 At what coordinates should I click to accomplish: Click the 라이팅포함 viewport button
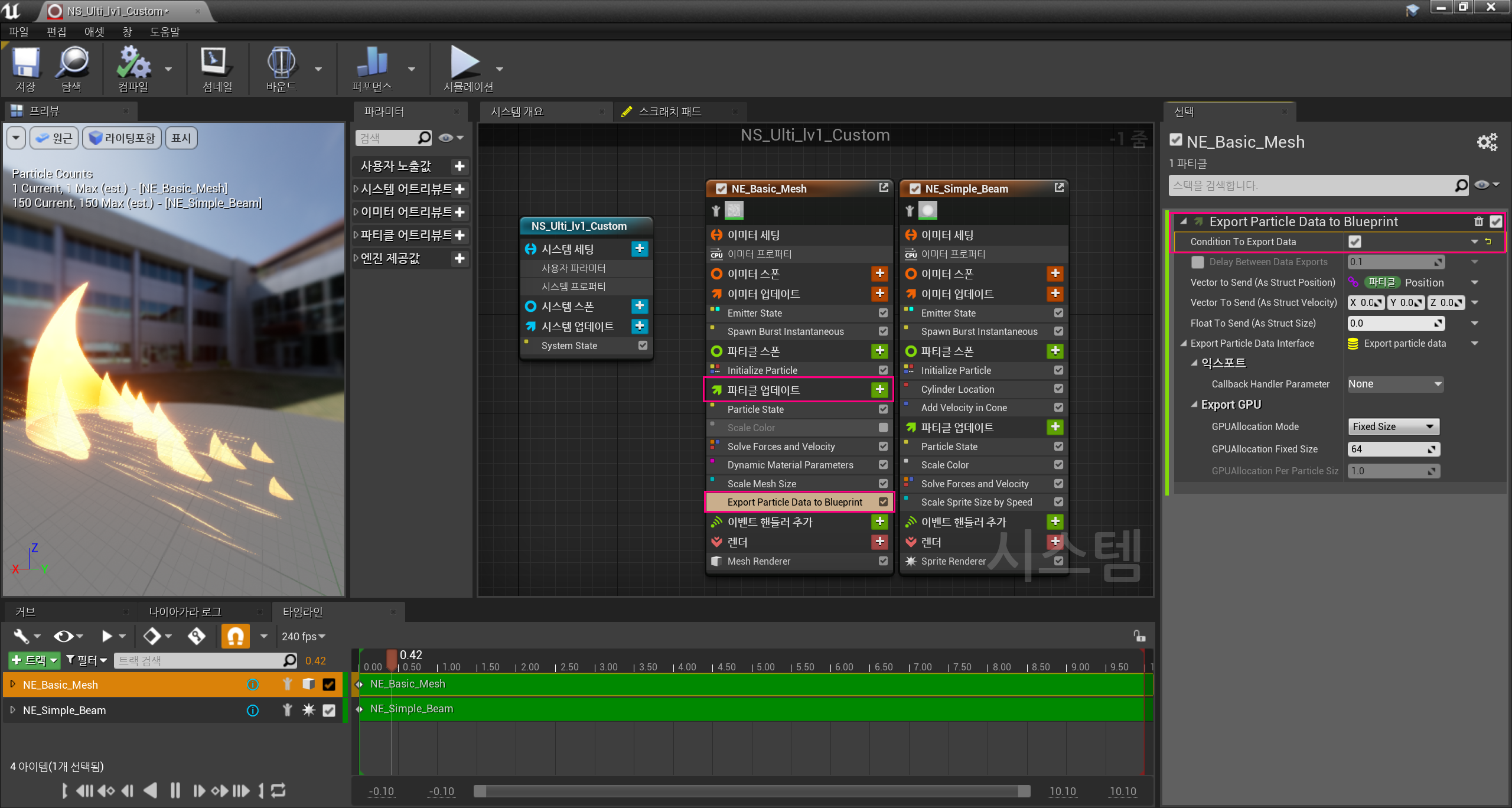pos(122,138)
